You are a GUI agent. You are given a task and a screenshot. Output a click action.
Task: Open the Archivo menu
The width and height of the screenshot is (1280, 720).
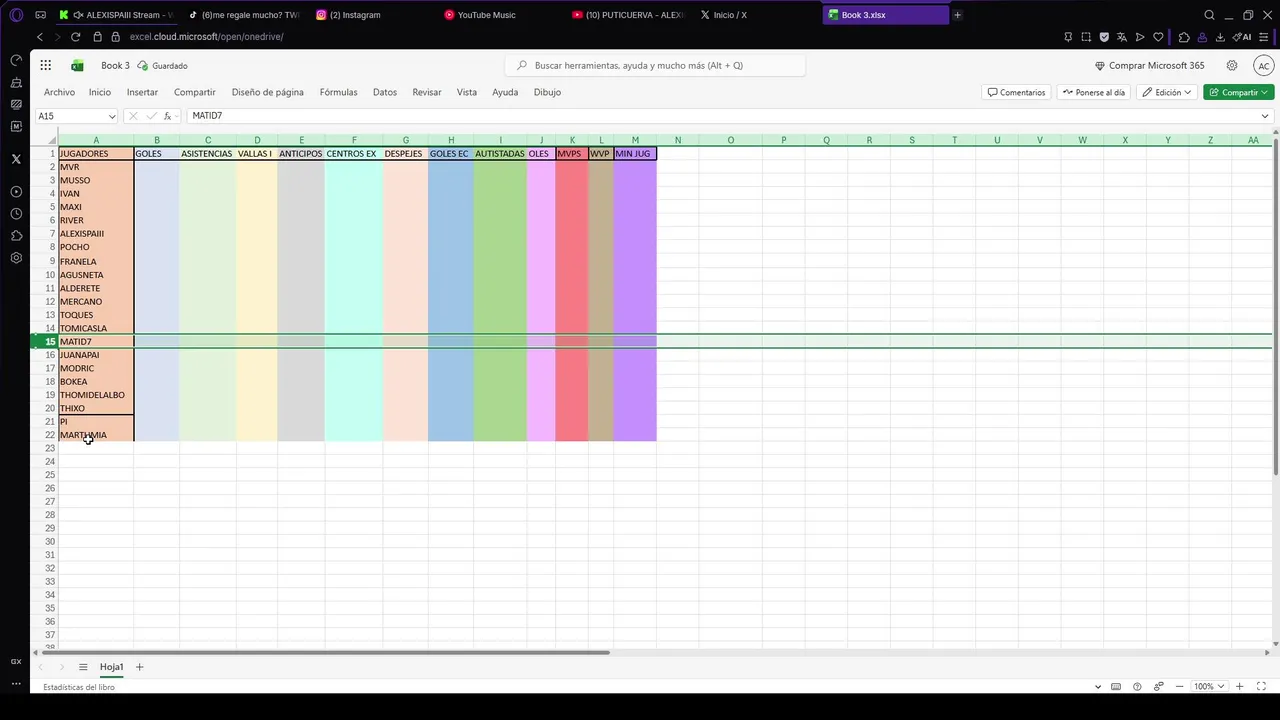[x=59, y=92]
